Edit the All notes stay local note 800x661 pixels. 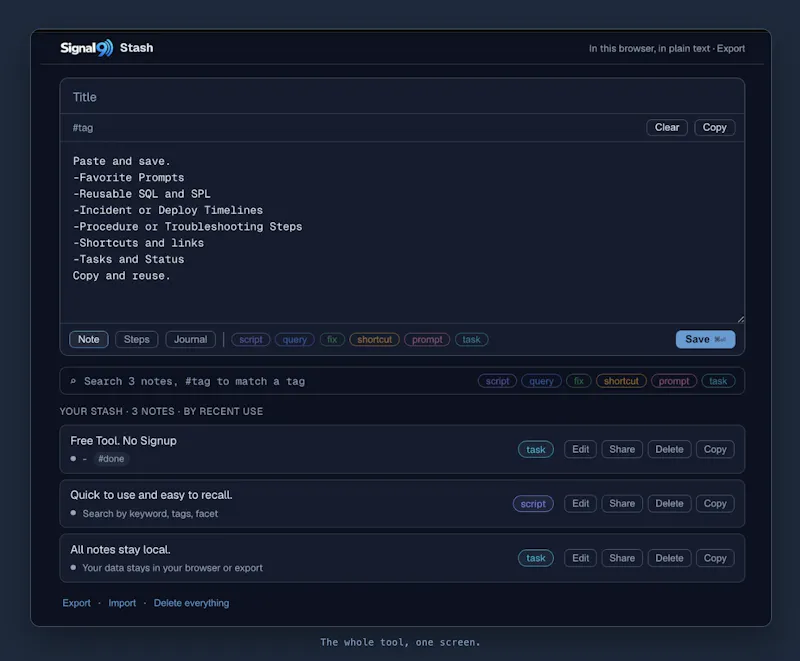tap(581, 558)
